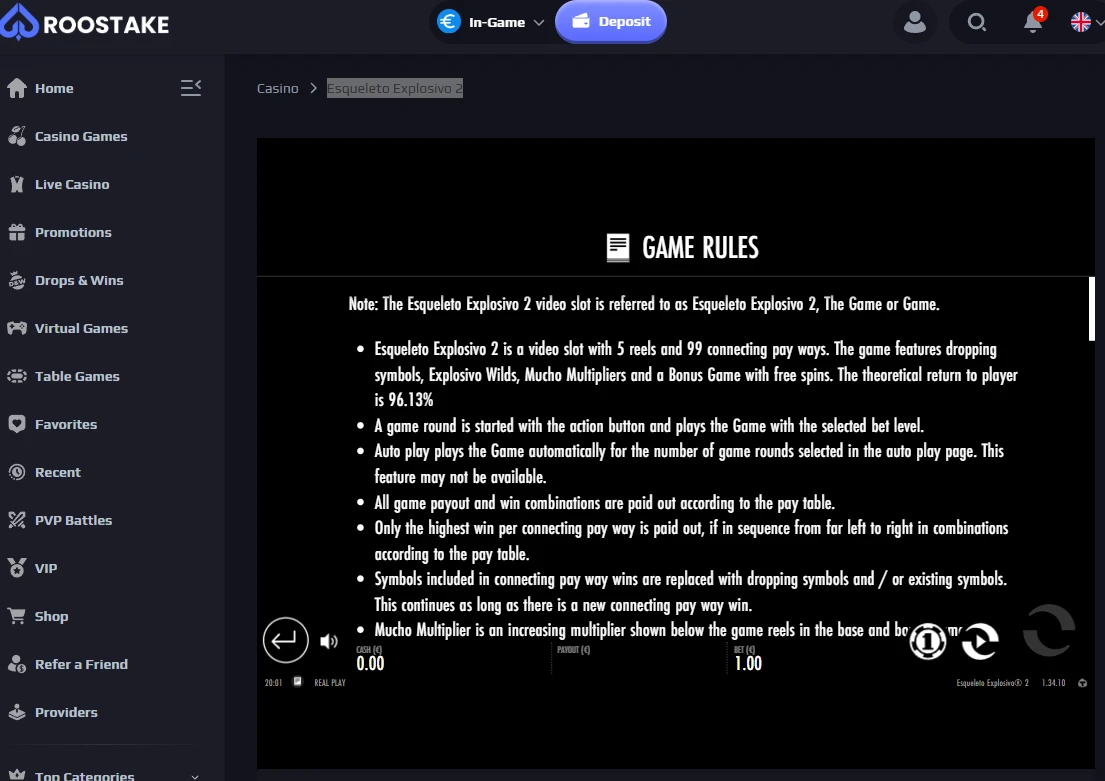Click the Drops & Wins icon
The height and width of the screenshot is (781, 1105).
click(x=17, y=280)
